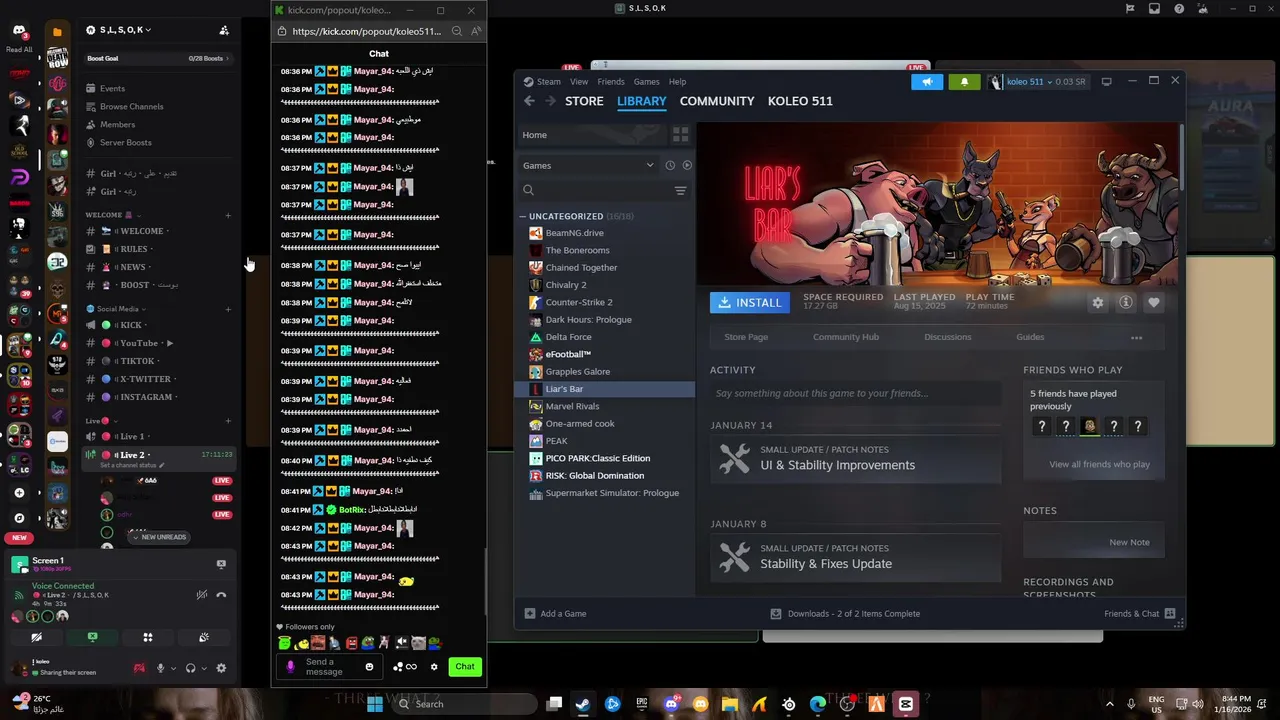Click Send a message field in Kick
The height and width of the screenshot is (720, 1280).
pyautogui.click(x=328, y=667)
